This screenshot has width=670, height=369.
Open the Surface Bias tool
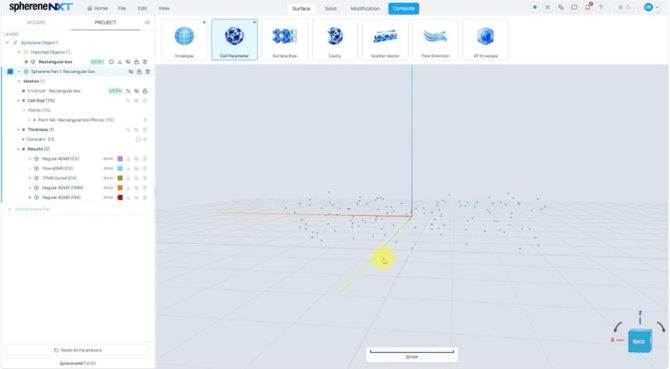pos(285,39)
